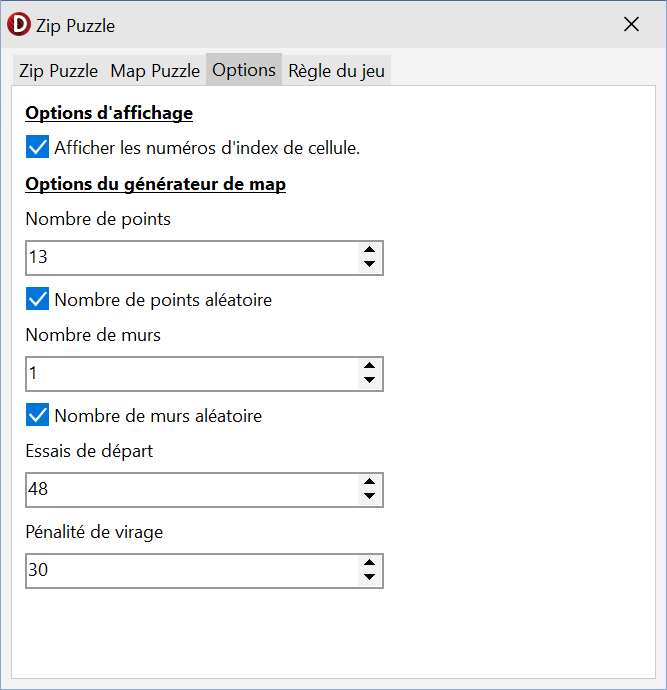Increase the Essais de départ value
This screenshot has height=690, width=667.
click(370, 482)
